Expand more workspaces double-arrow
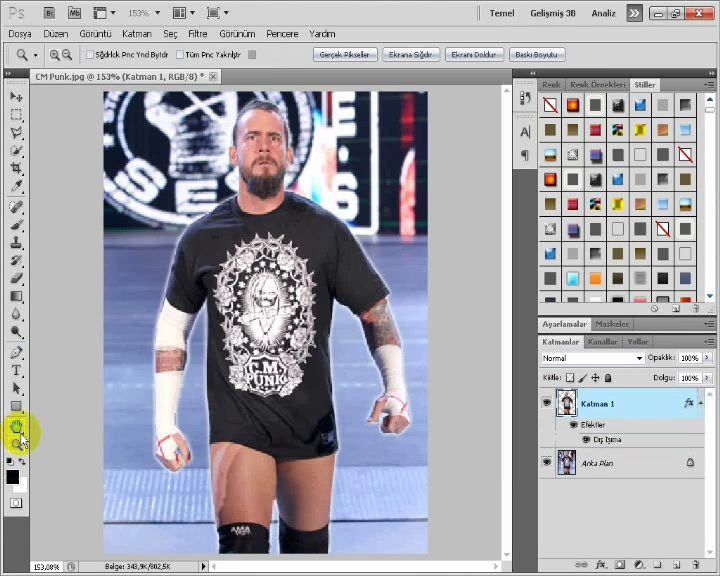This screenshot has width=720, height=576. tap(634, 13)
